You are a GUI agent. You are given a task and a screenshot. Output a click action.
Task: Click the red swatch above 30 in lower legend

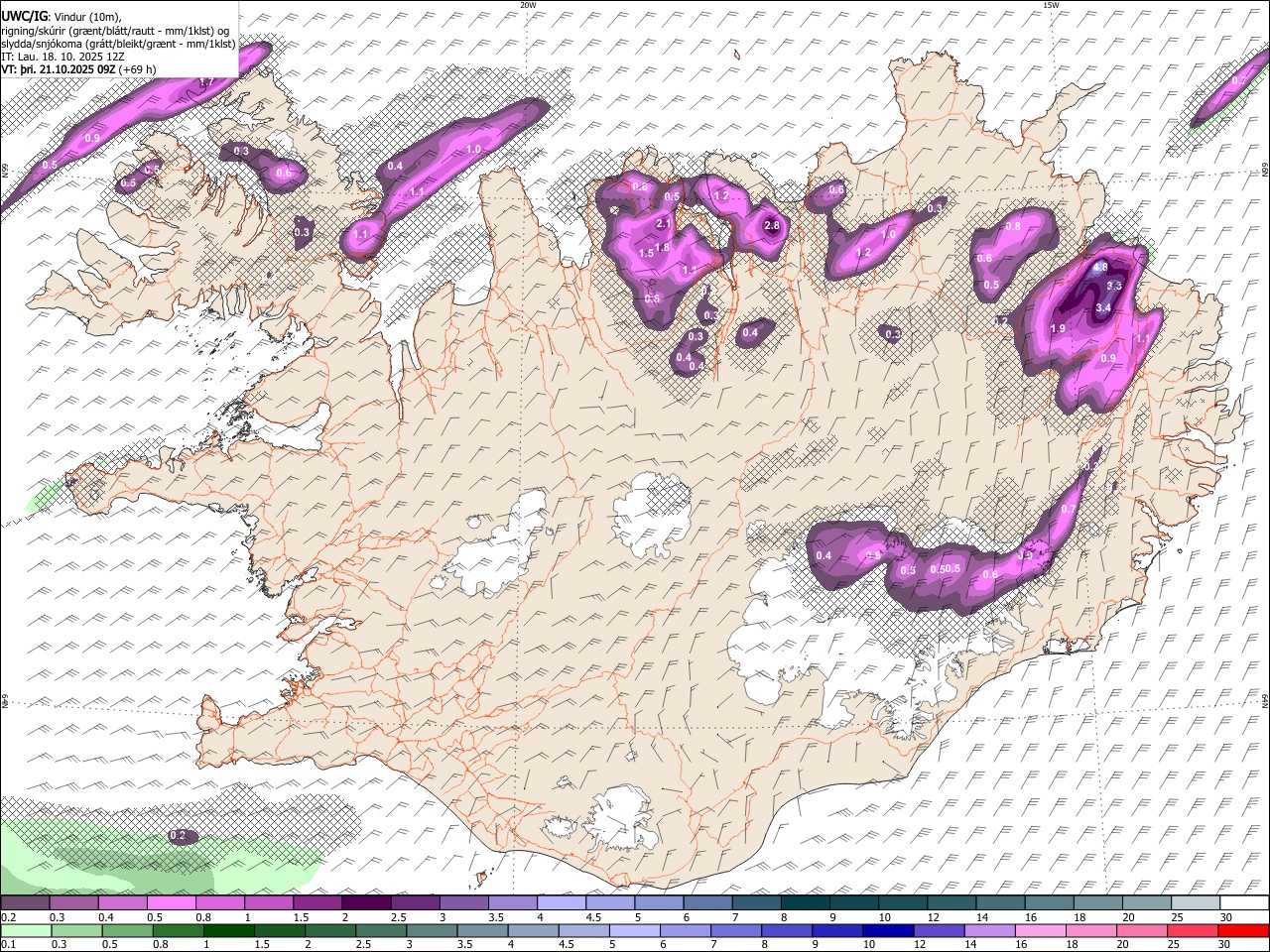[x=1243, y=930]
